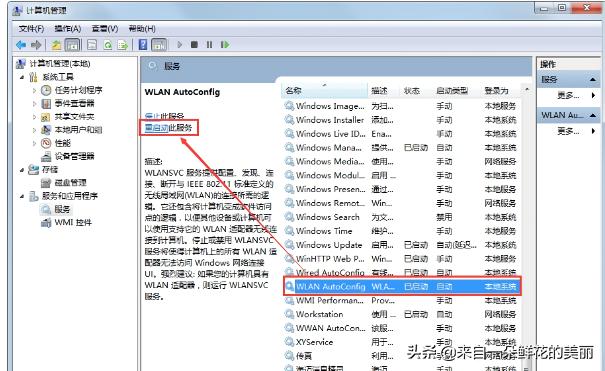Click the 任务计划程序 clock icon
The width and height of the screenshot is (605, 371).
(x=46, y=90)
